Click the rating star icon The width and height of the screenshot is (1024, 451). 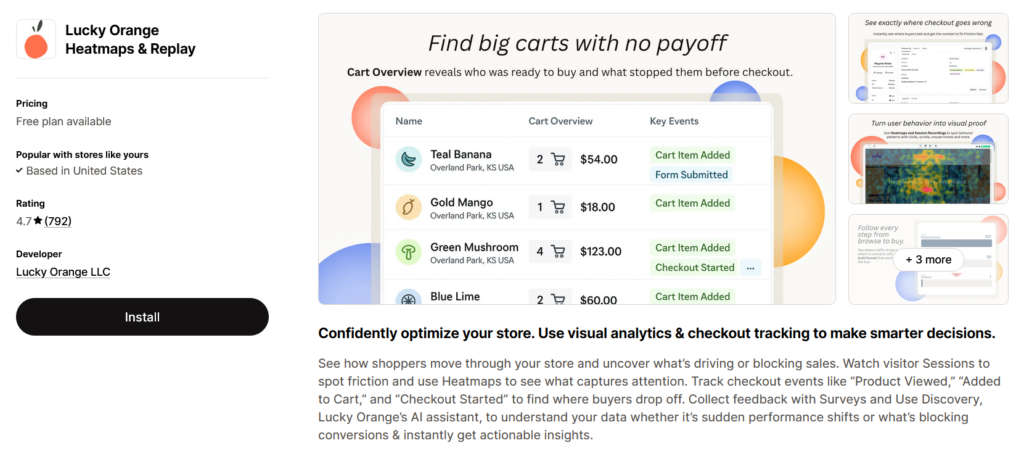tap(35, 221)
